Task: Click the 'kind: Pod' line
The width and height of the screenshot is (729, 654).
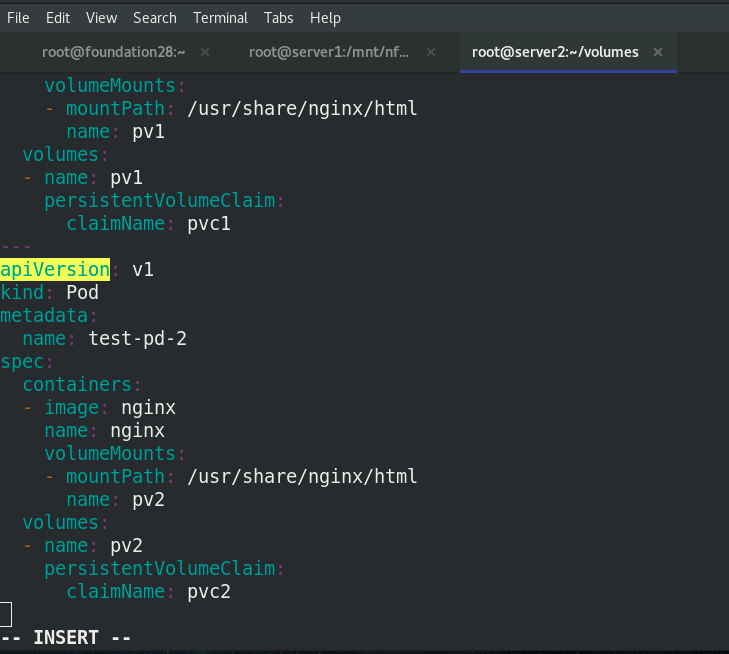Action: [x=49, y=292]
